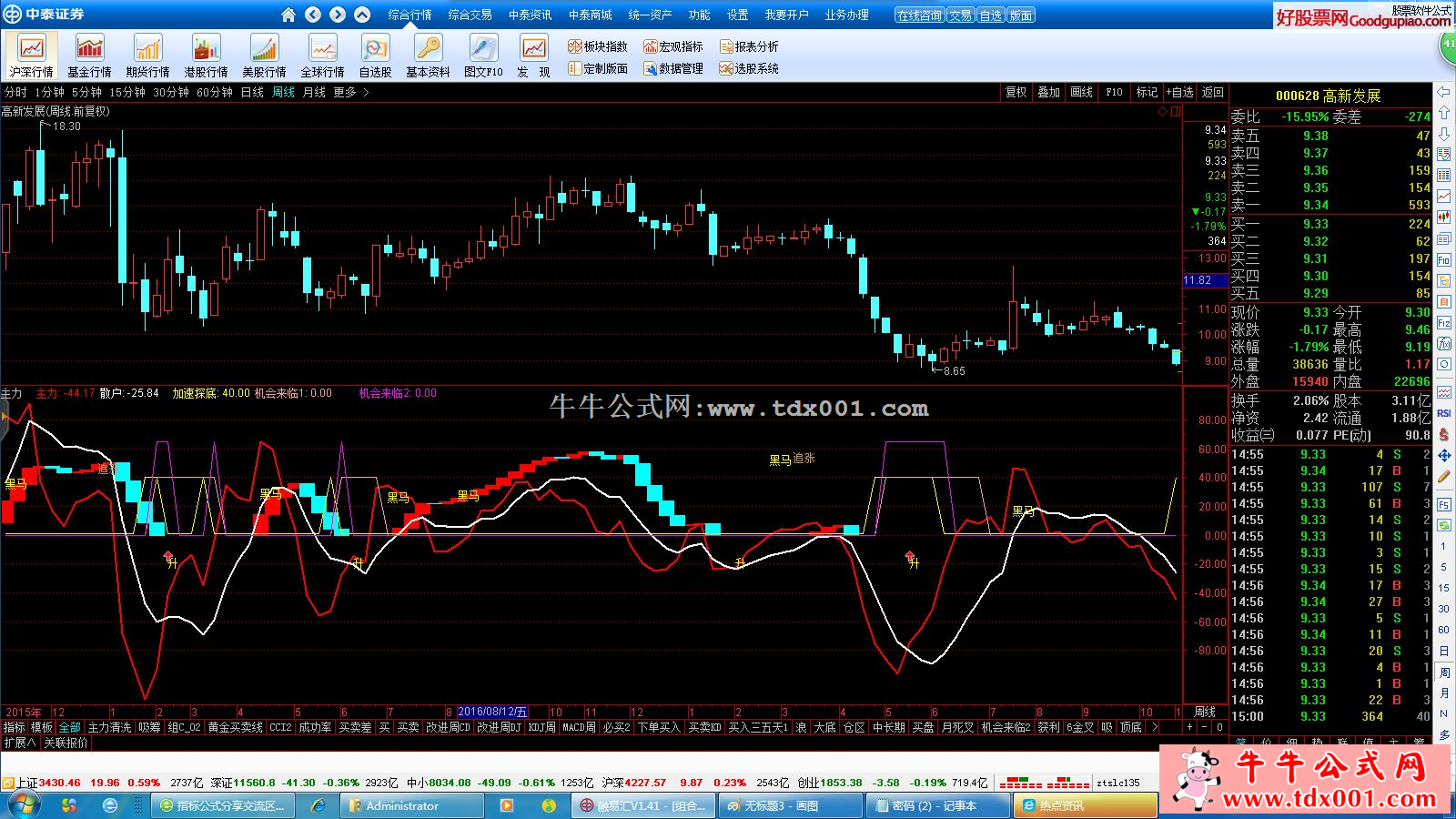Viewport: 1456px width, 819px height.
Task: Click the date marker 2016/08/12/五
Action: [x=492, y=712]
